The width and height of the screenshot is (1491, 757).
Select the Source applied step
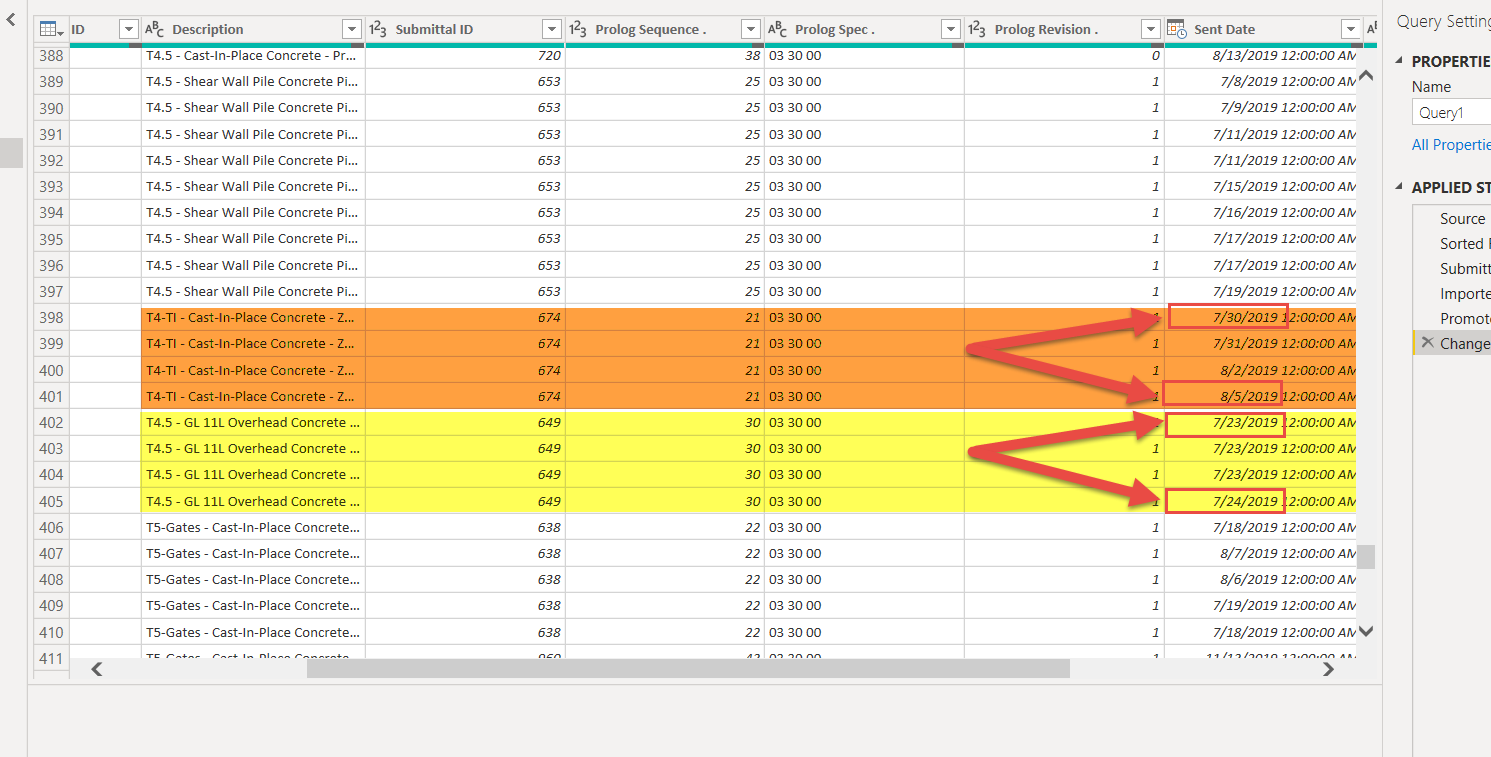(x=1462, y=219)
